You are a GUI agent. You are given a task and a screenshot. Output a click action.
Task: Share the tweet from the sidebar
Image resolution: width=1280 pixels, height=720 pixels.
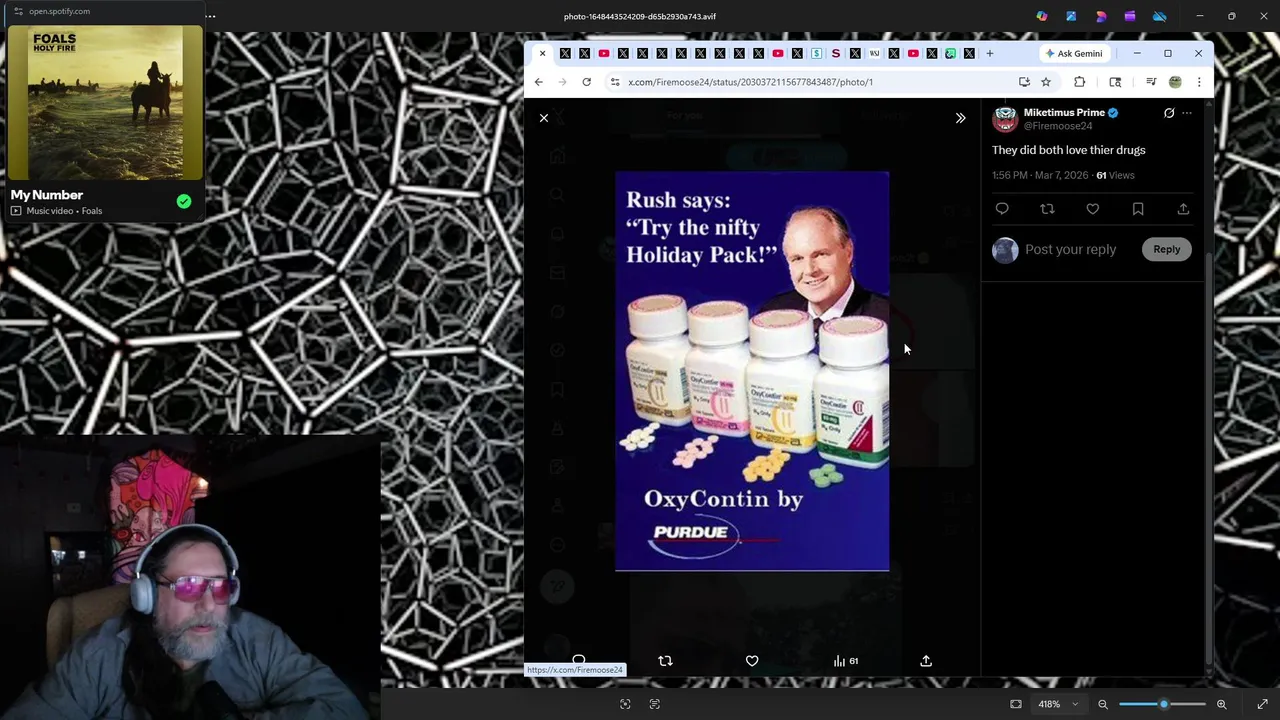click(x=1183, y=209)
